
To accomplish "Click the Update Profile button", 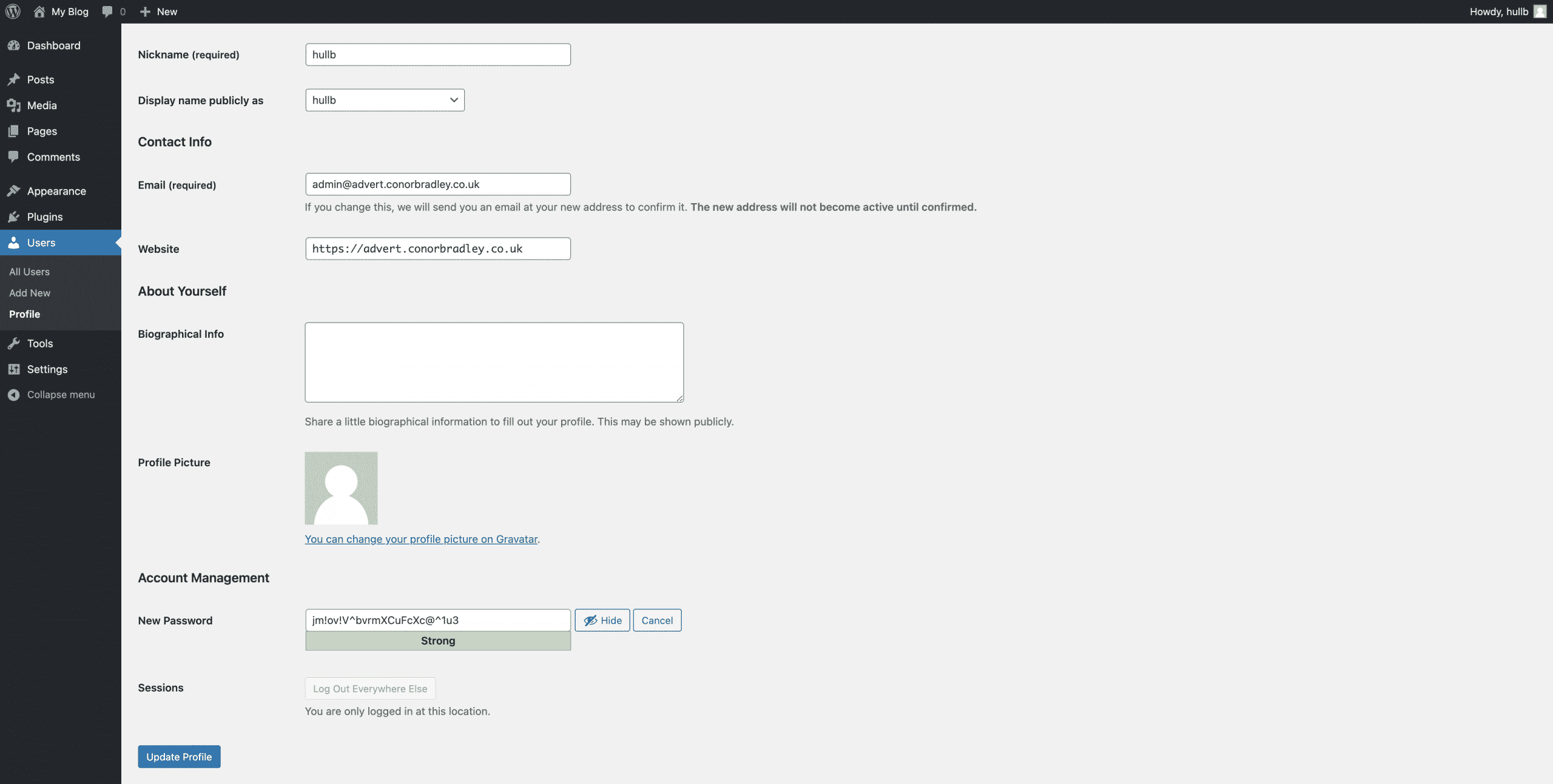I will (179, 757).
